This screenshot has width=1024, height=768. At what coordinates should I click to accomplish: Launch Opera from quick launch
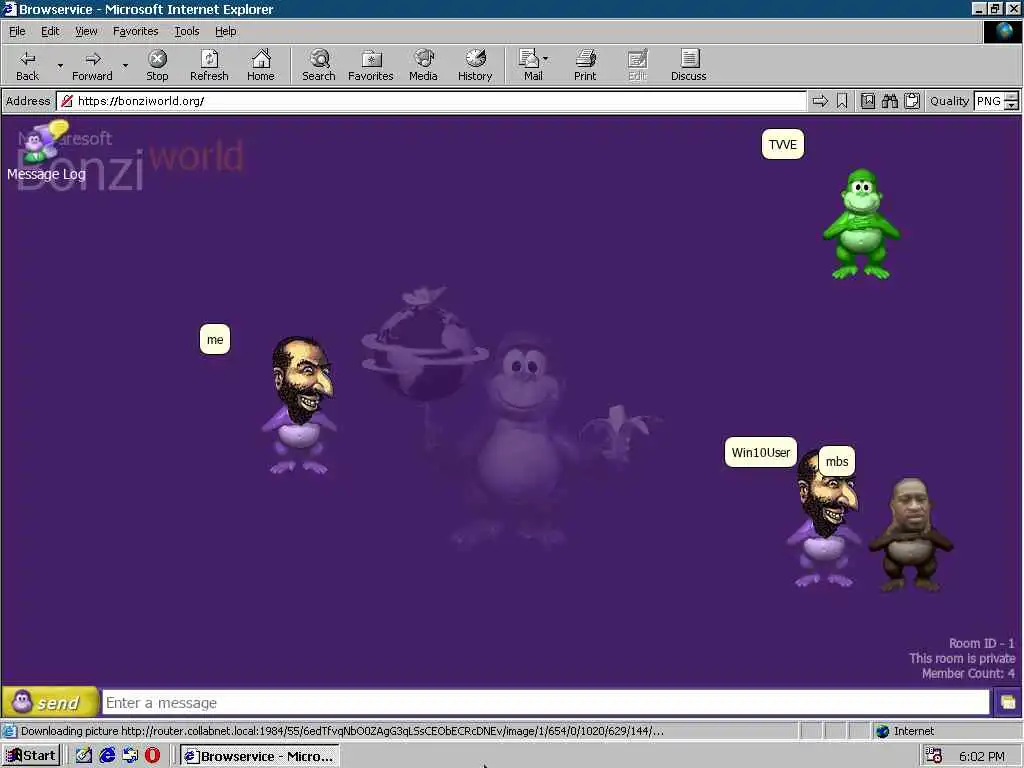152,756
